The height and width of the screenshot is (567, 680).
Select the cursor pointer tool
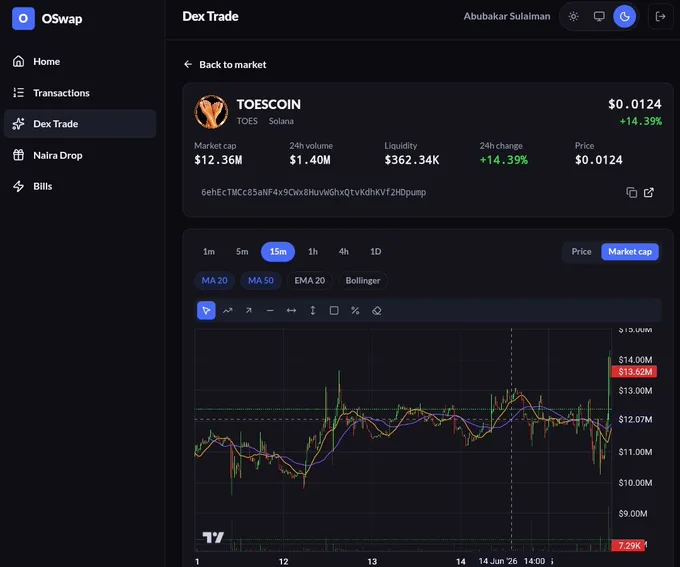[x=206, y=311]
